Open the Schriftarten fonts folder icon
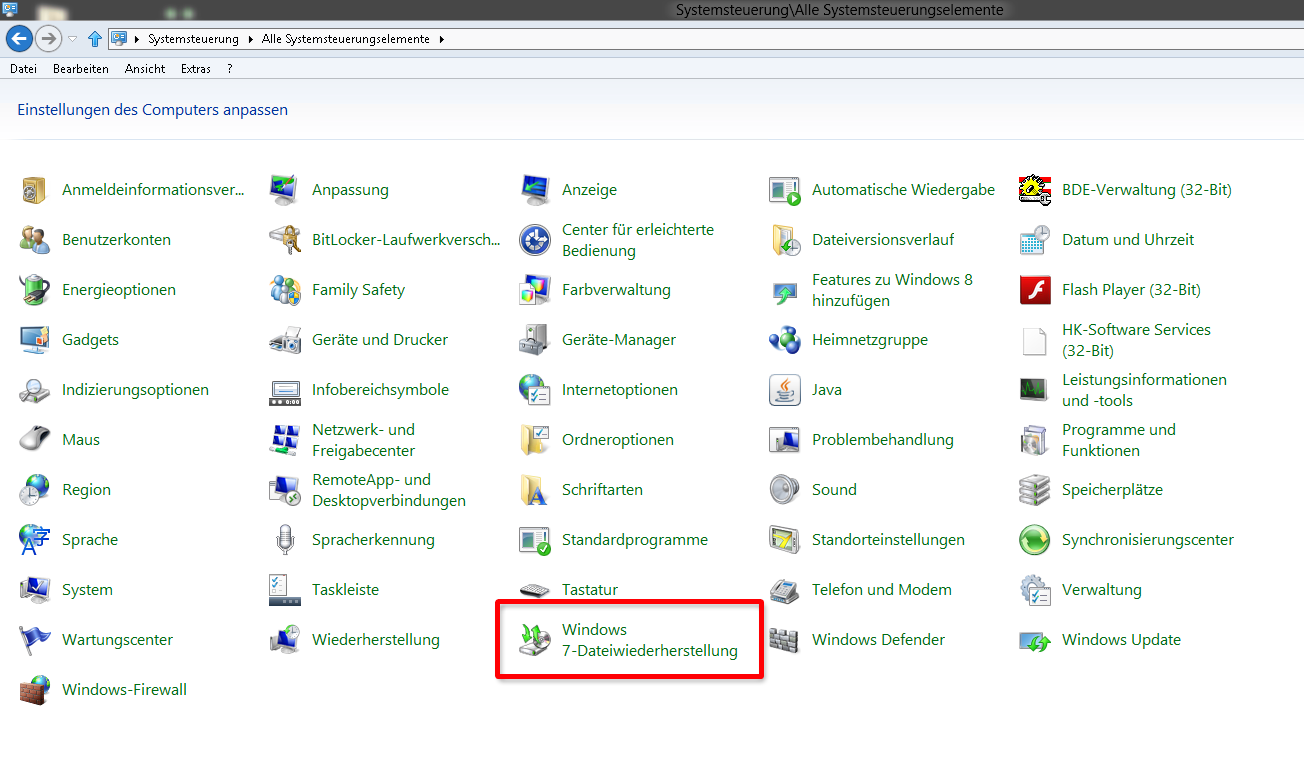Image resolution: width=1304 pixels, height=782 pixels. (535, 490)
